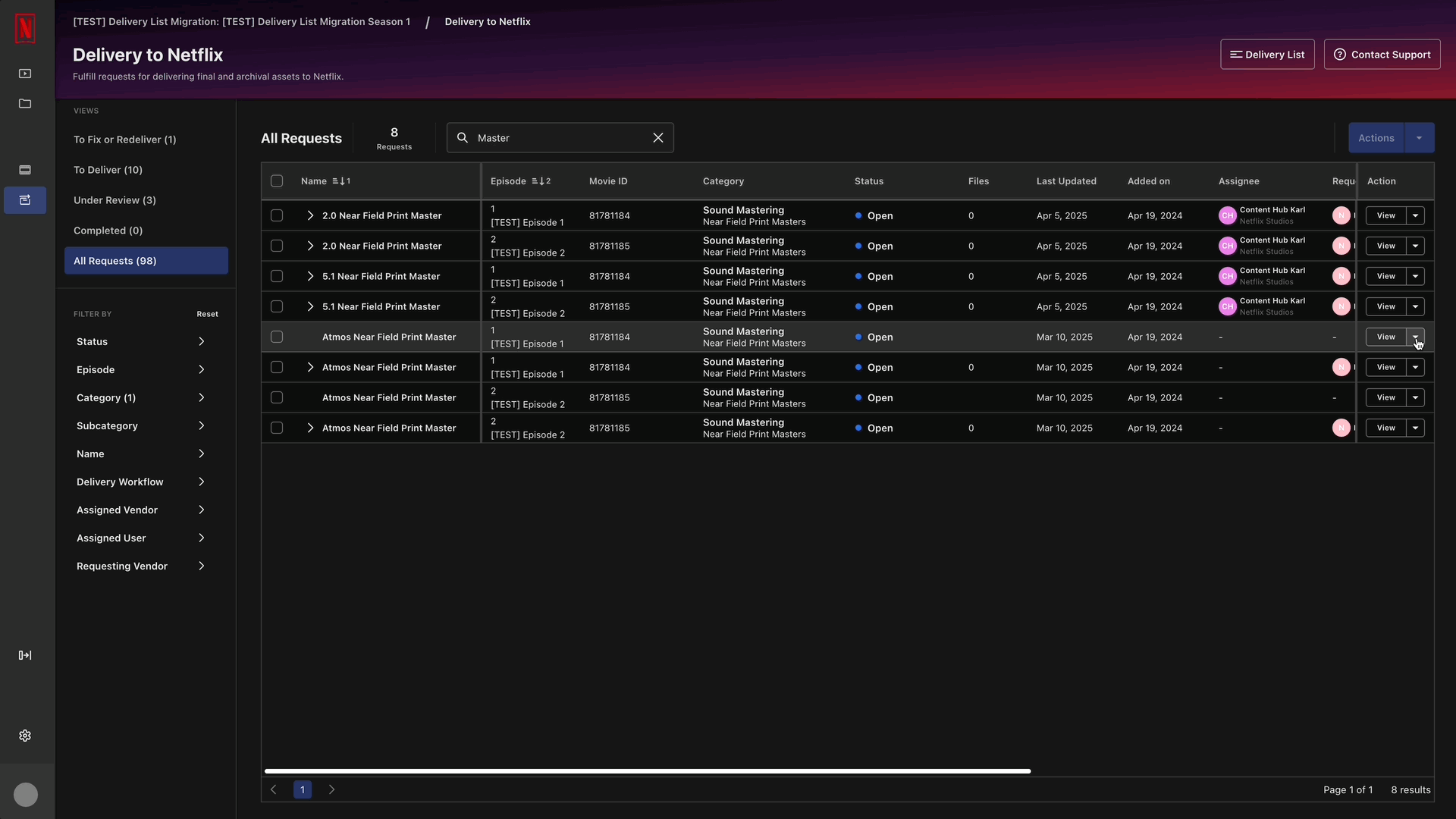The width and height of the screenshot is (1456, 819).
Task: Go to the previous page arrow
Action: (x=274, y=789)
